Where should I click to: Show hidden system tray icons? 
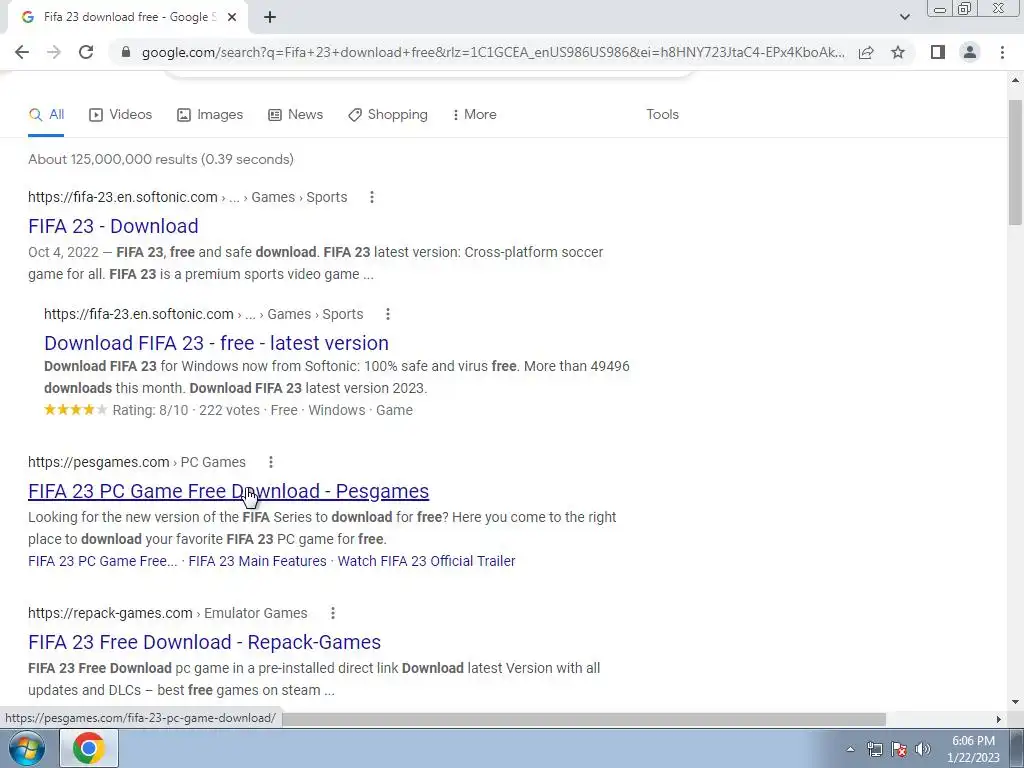click(x=850, y=749)
